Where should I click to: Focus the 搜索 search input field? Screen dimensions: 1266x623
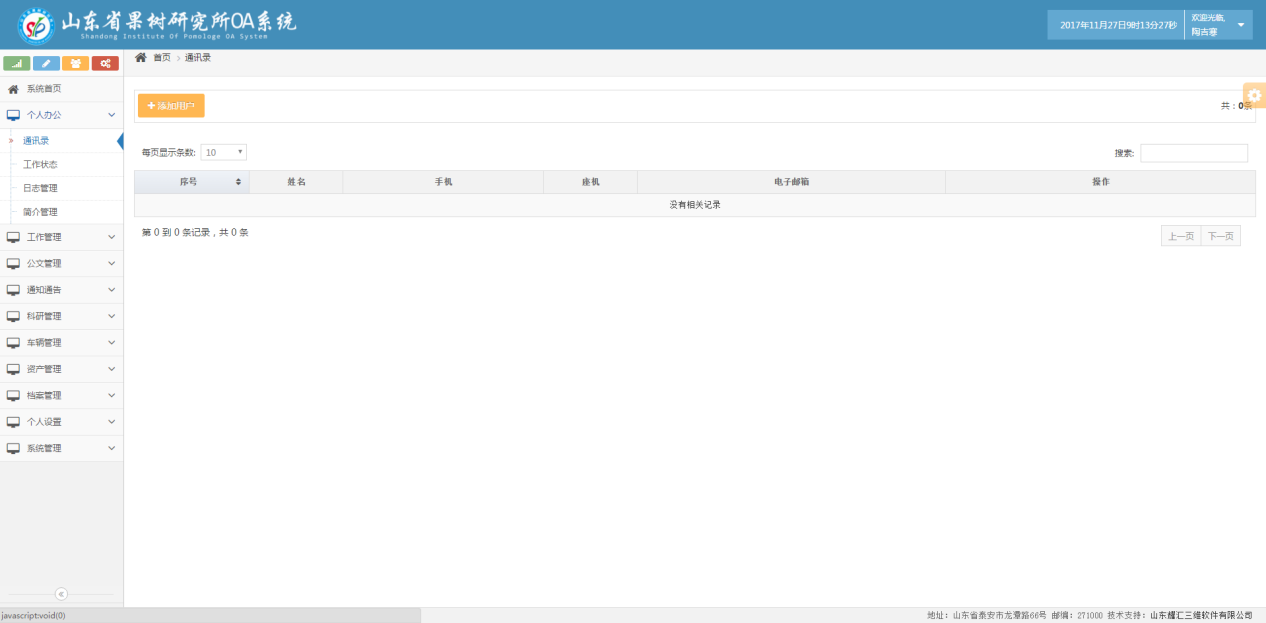[1193, 153]
